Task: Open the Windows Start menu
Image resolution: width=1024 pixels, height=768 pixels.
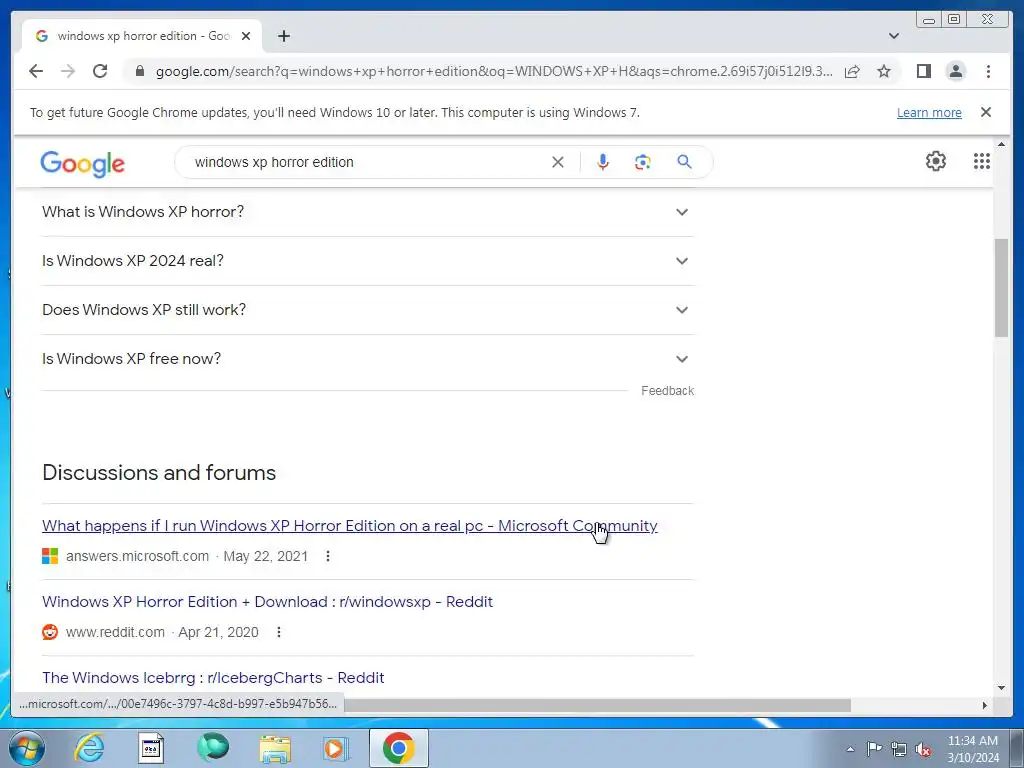Action: coord(27,748)
